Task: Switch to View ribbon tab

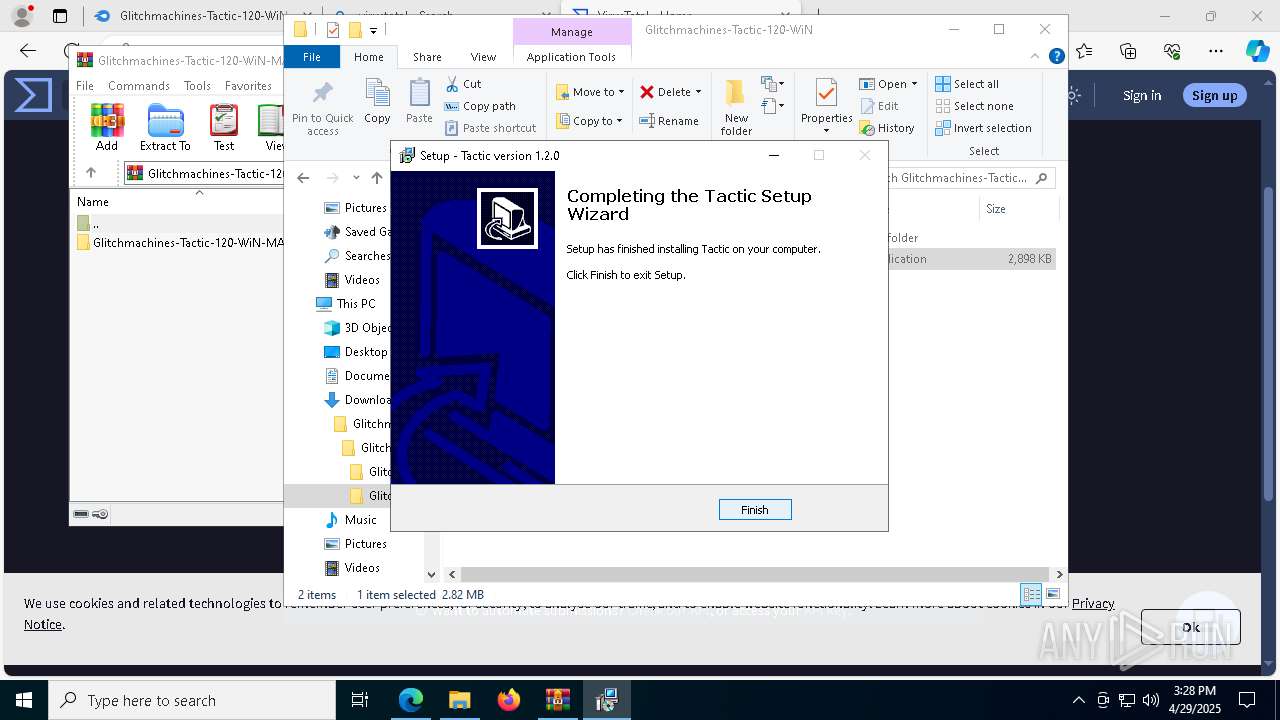Action: (x=483, y=57)
